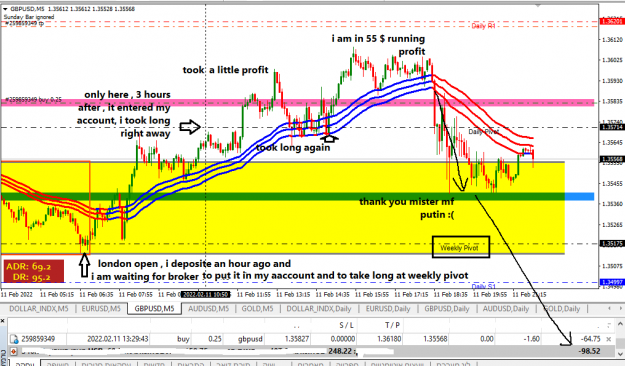The height and width of the screenshot is (366, 625).
Task: Switch to the EURUSD,M5 chart tab
Action: pyautogui.click(x=101, y=309)
